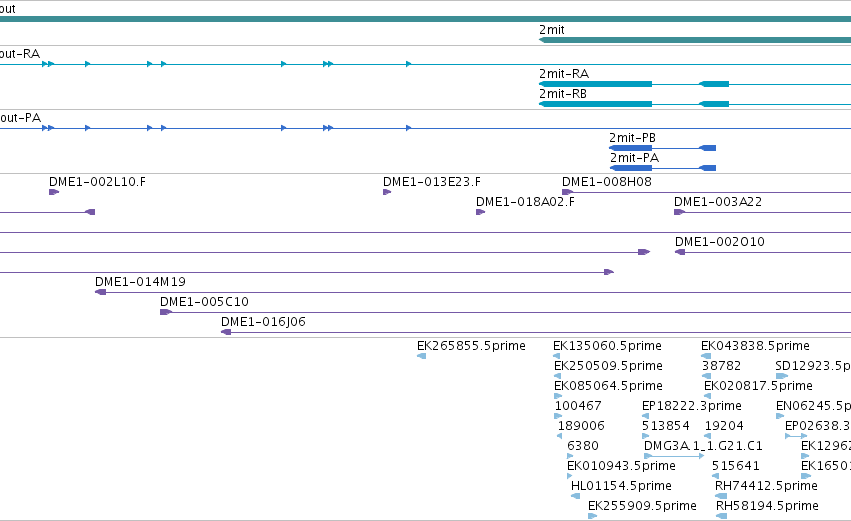Screen dimensions: 851x521
Task: Open EST HL01154.5prime
Action: [x=621, y=486]
